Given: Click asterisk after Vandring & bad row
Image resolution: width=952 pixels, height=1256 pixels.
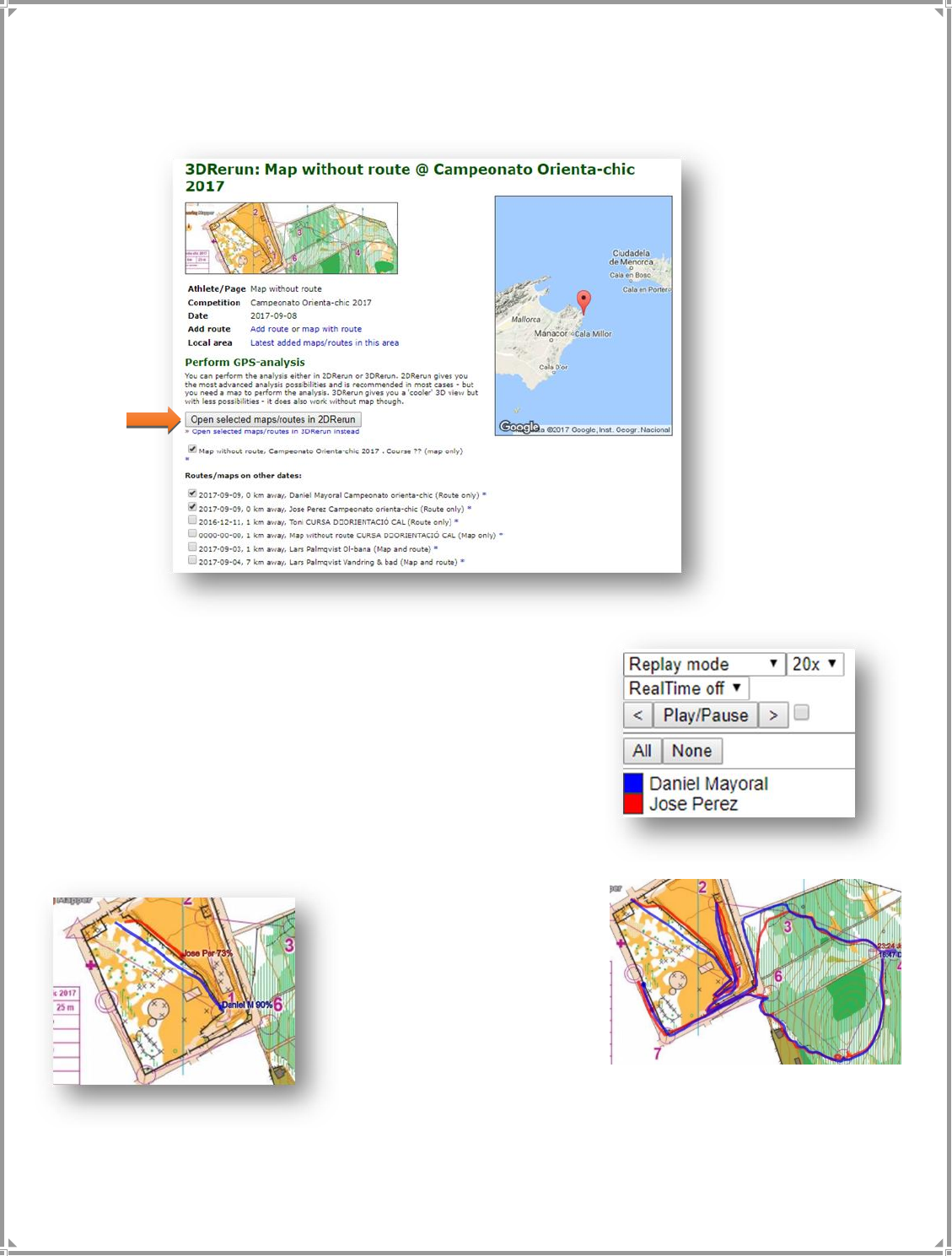Looking at the screenshot, I should tap(463, 562).
